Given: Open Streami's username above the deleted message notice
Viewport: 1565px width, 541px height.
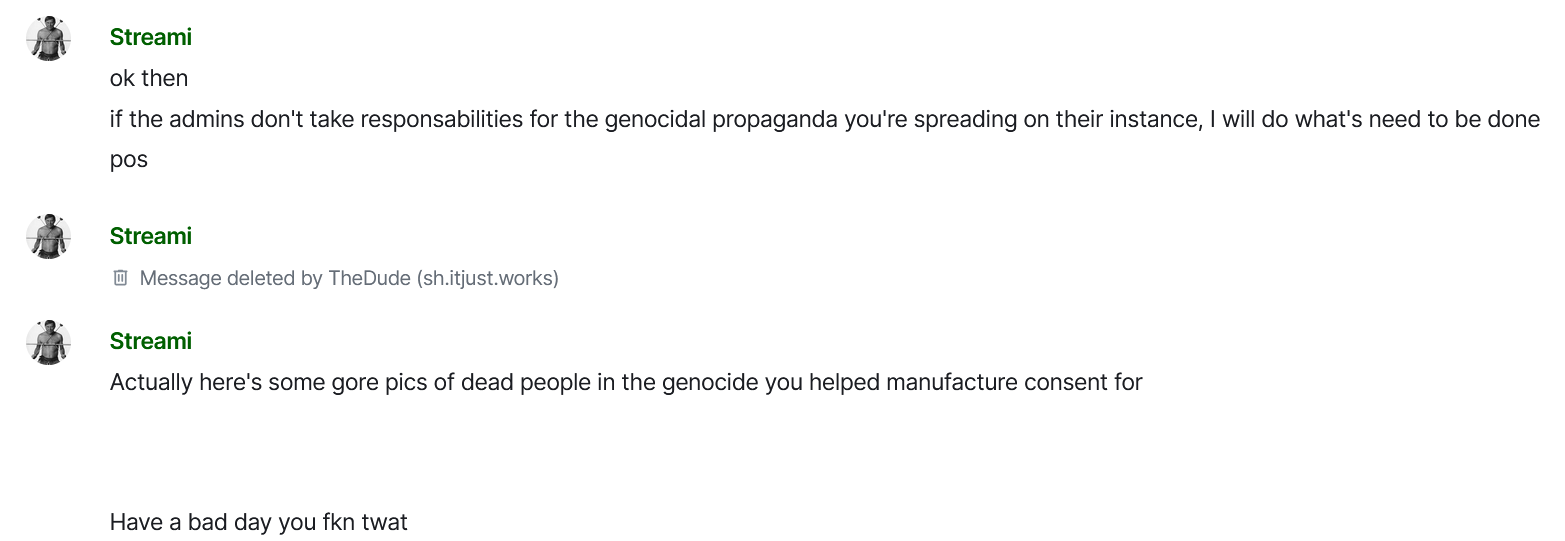Looking at the screenshot, I should 150,236.
